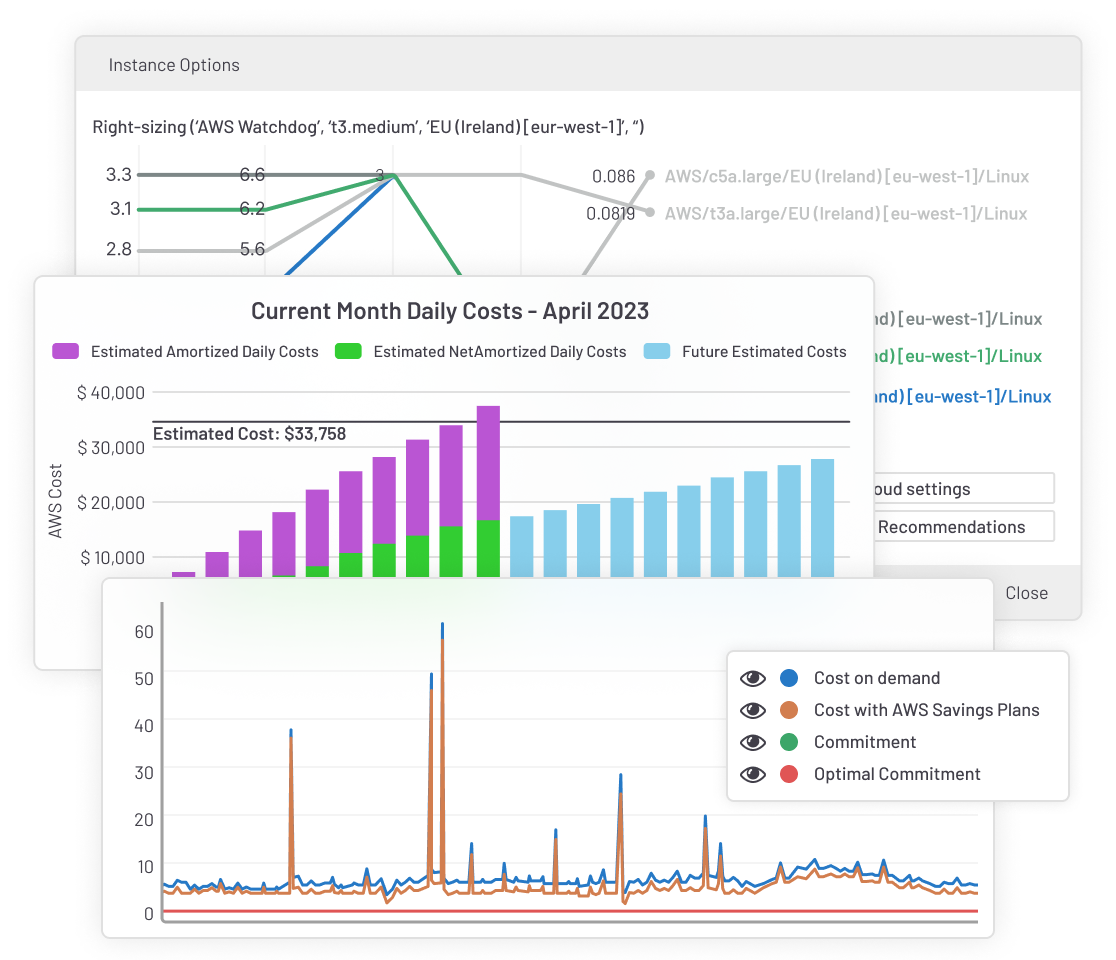Select the blue highlighted eu-west-1 Linux instance
The width and height of the screenshot is (1116, 960).
960,396
